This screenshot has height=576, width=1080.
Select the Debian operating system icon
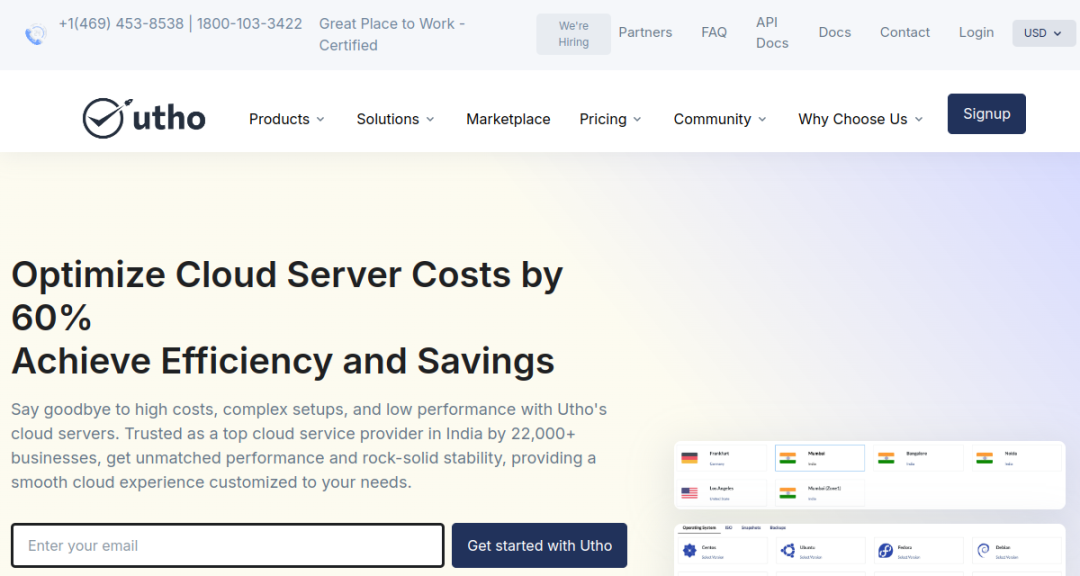[984, 551]
